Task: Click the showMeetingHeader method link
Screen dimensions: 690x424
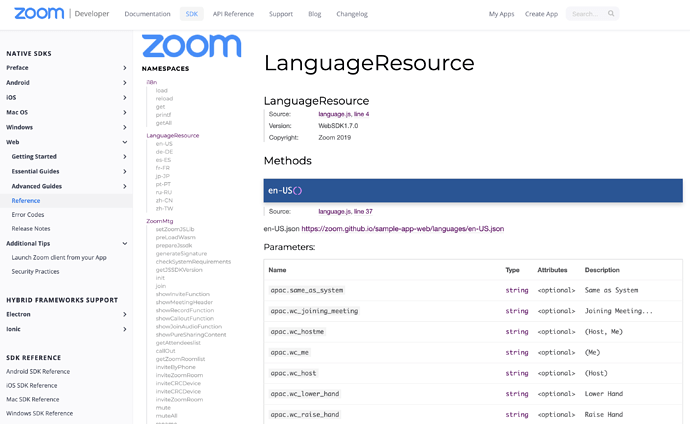Action: 184,302
